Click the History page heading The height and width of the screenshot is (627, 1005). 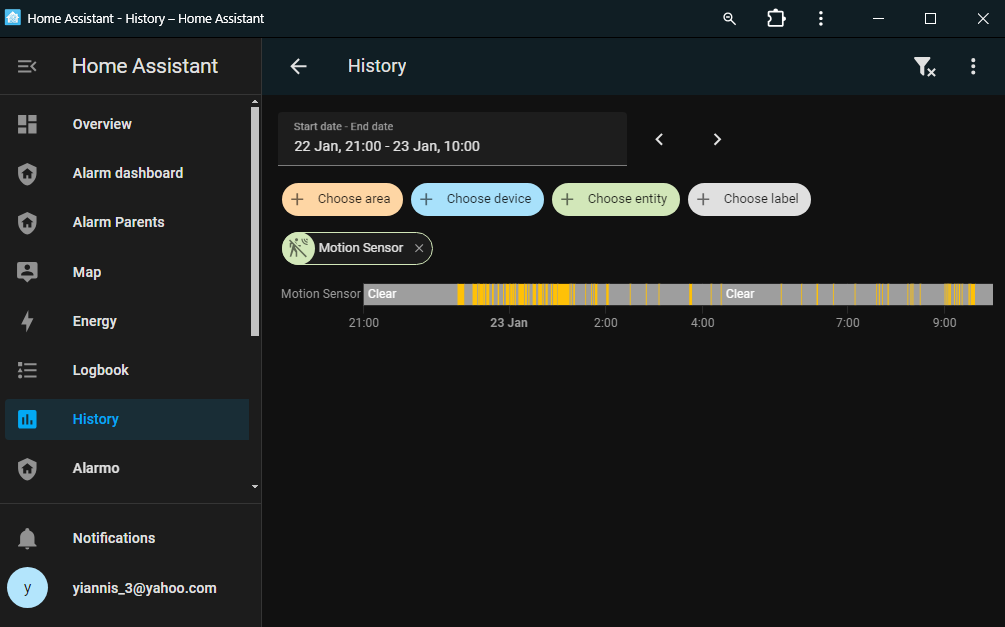(377, 66)
